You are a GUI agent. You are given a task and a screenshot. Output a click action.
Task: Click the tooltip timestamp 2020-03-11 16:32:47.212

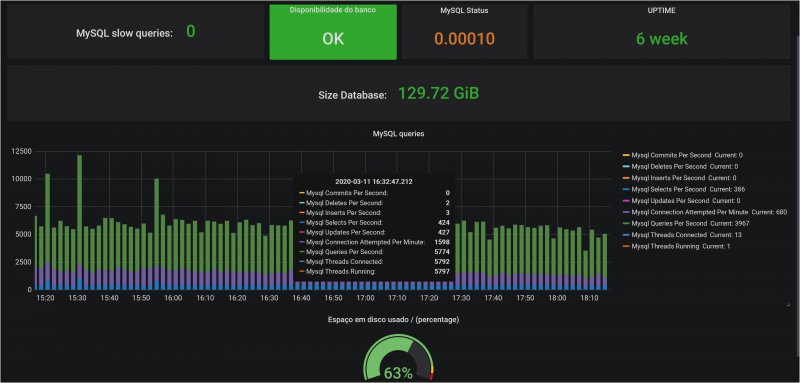(374, 182)
